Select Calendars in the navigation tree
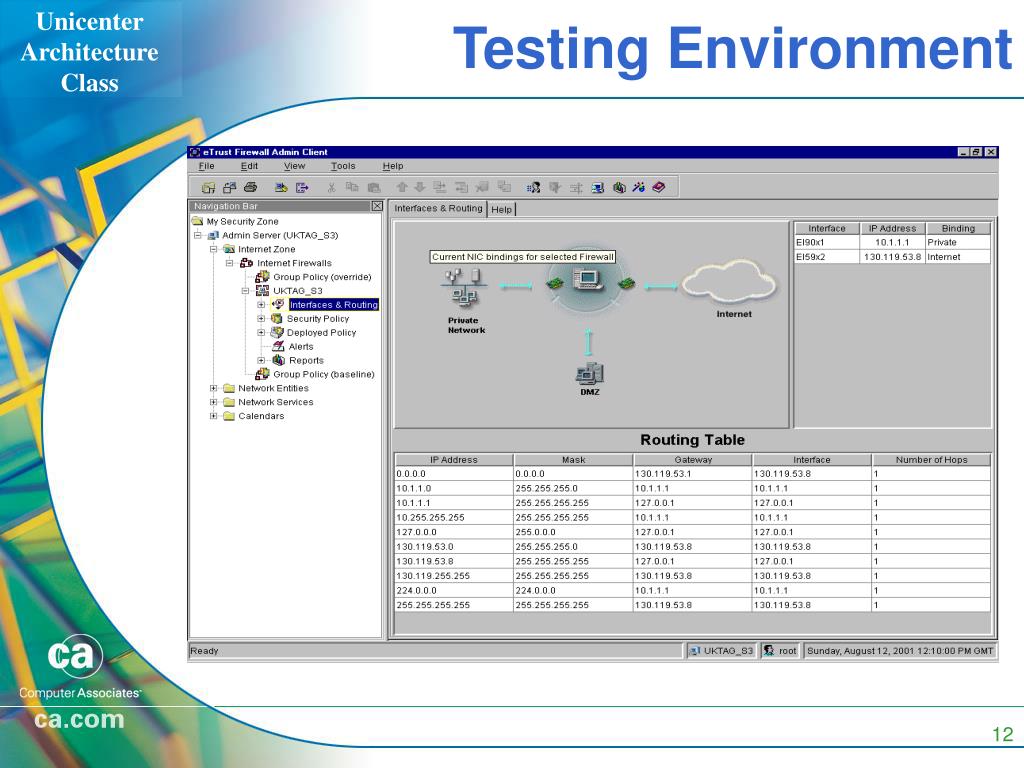 (x=261, y=416)
